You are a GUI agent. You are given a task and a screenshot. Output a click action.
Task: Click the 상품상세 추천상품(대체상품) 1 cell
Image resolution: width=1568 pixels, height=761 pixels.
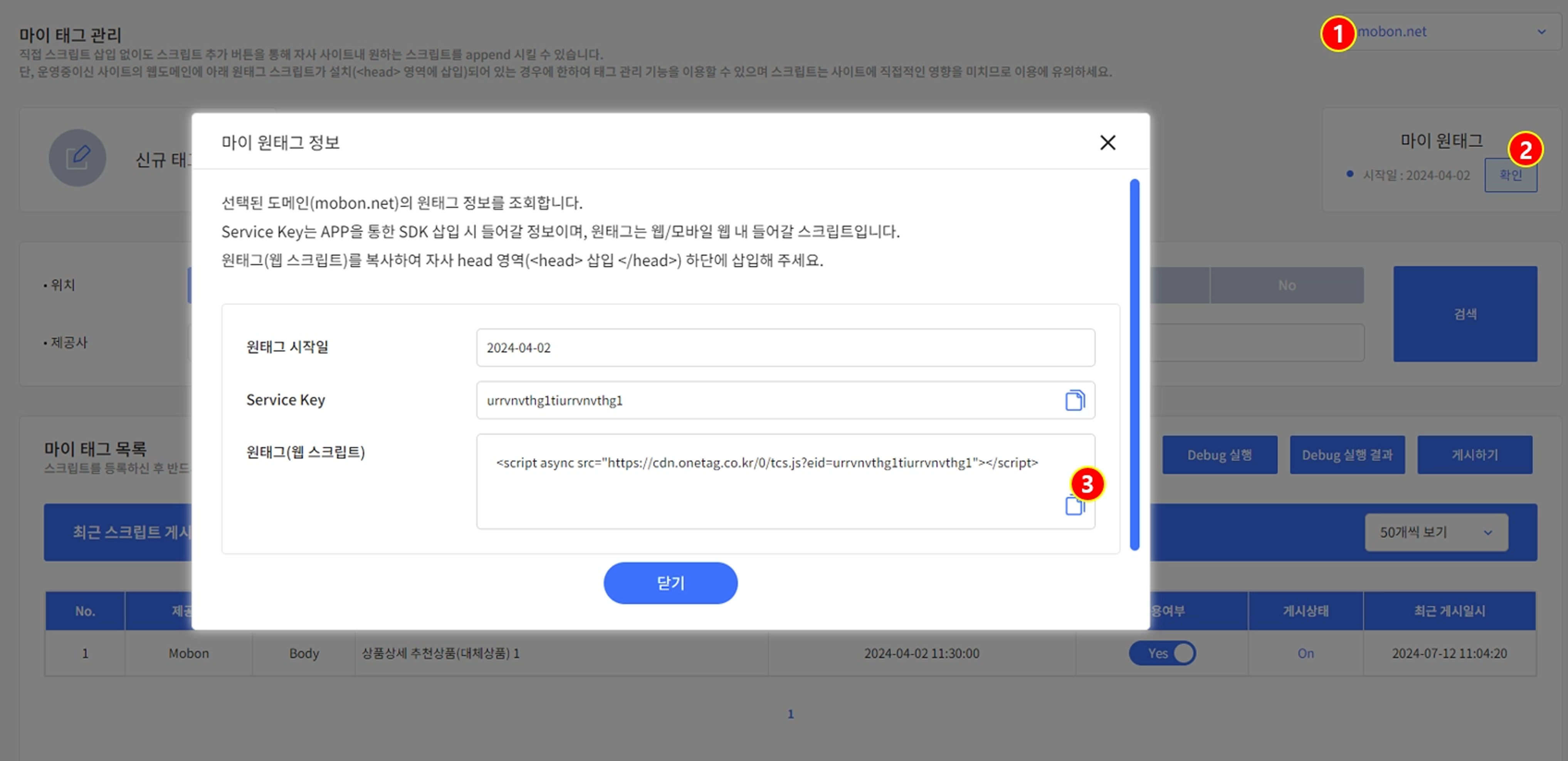[561, 653]
